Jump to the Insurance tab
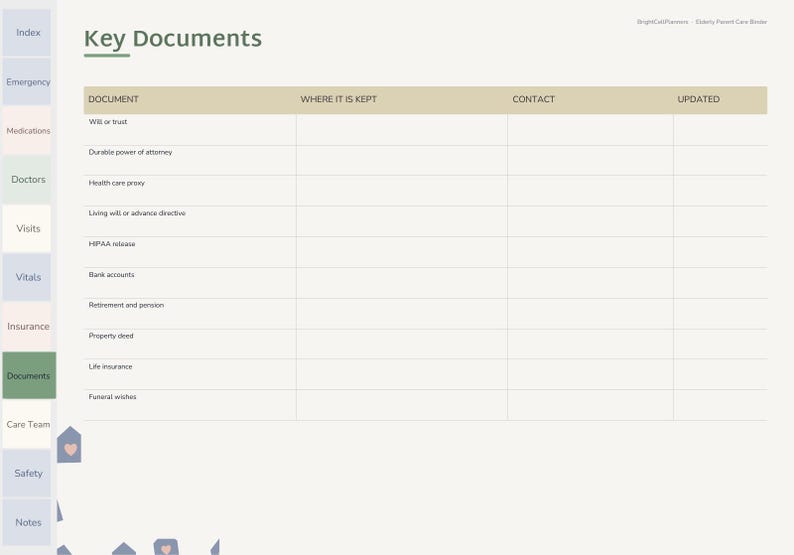Screen dimensions: 794x555 [x=27, y=326]
